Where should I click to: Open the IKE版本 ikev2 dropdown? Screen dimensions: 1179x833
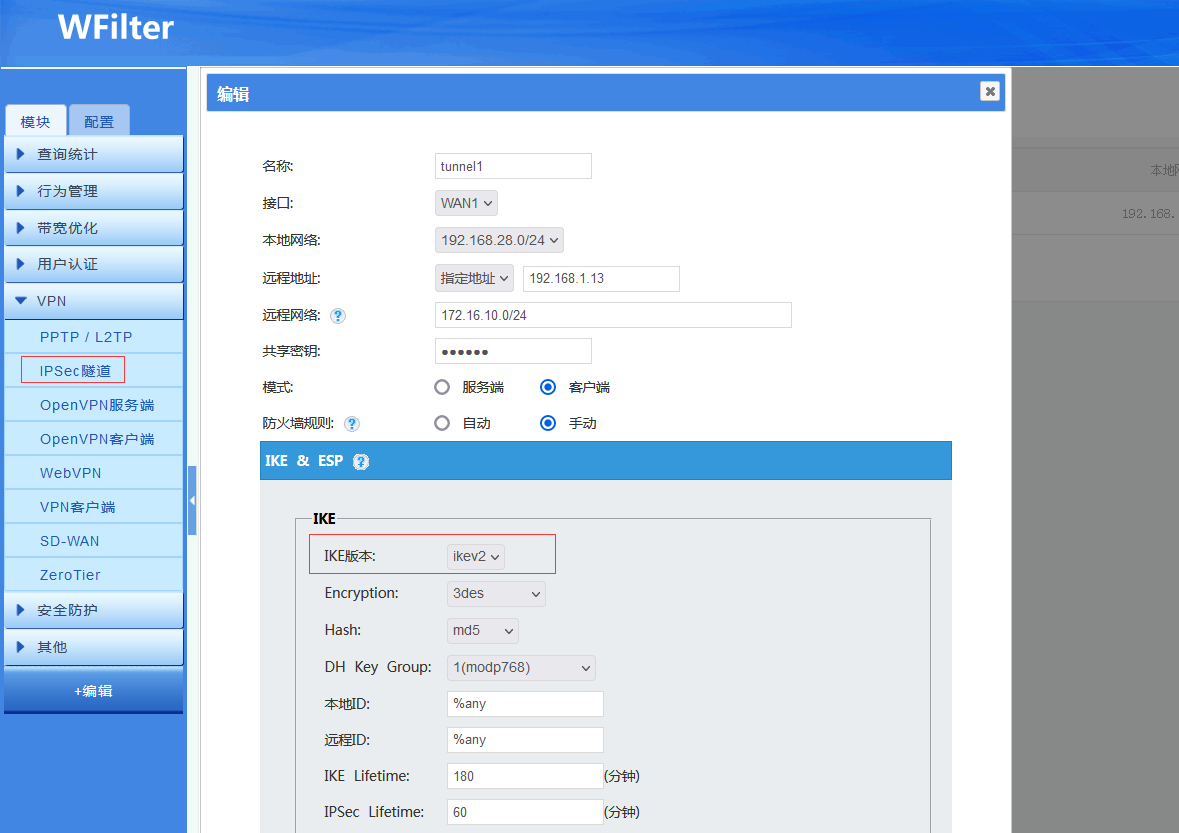[475, 556]
